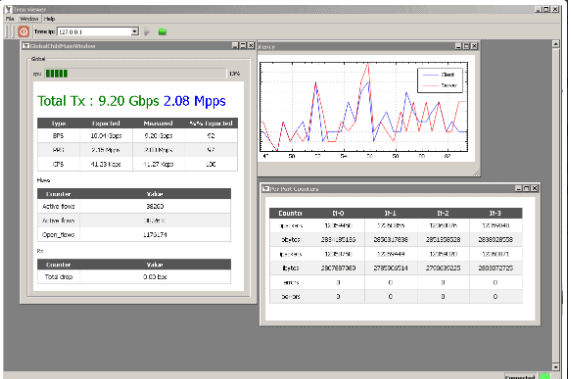Click the measured 9.20 Gbps table cell
This screenshot has width=571, height=379.
point(158,136)
